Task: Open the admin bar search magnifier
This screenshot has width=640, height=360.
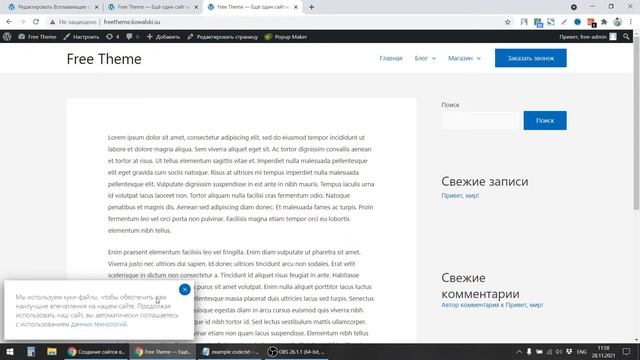Action: pyautogui.click(x=626, y=37)
